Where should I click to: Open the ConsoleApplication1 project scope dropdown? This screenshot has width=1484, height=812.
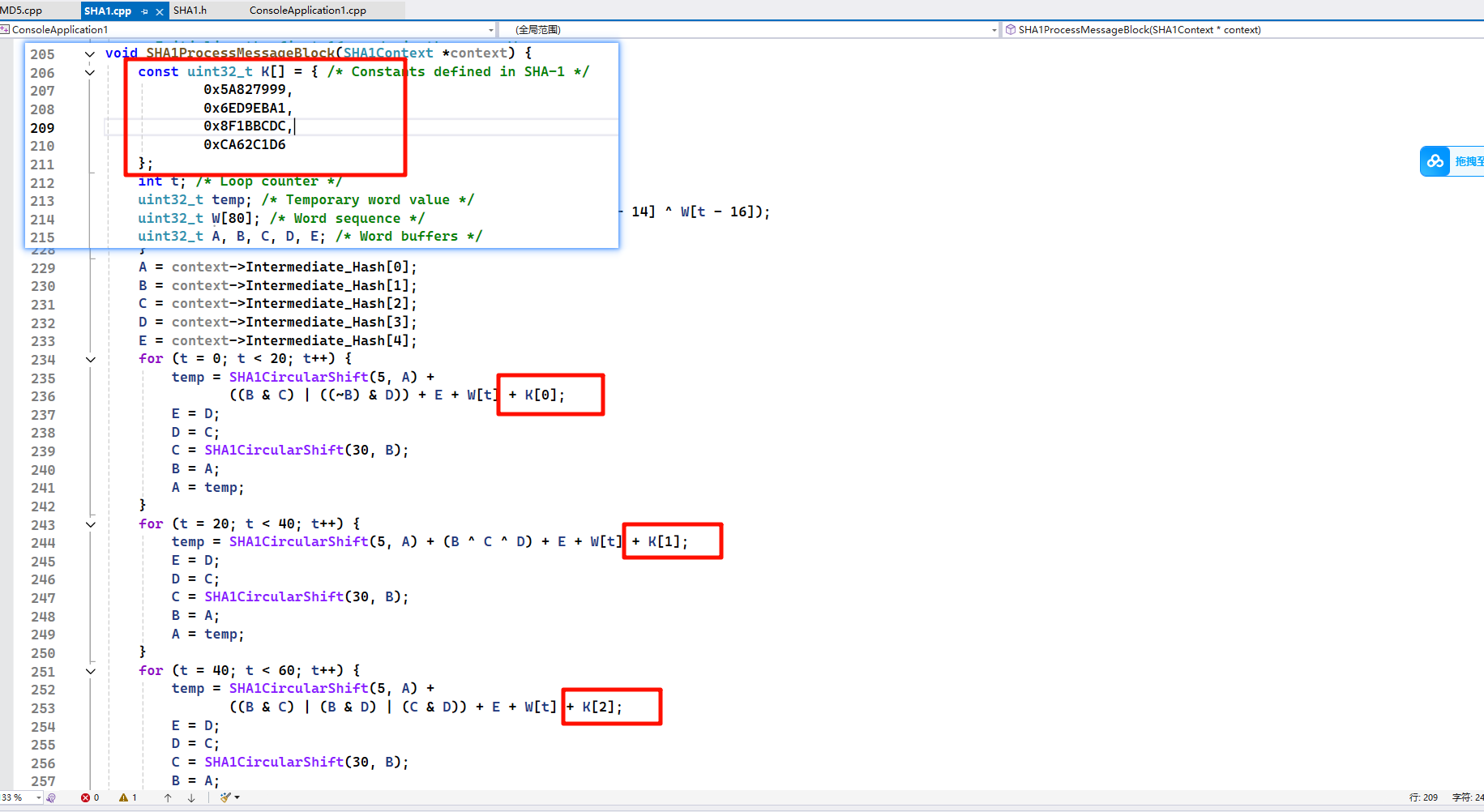coord(490,30)
